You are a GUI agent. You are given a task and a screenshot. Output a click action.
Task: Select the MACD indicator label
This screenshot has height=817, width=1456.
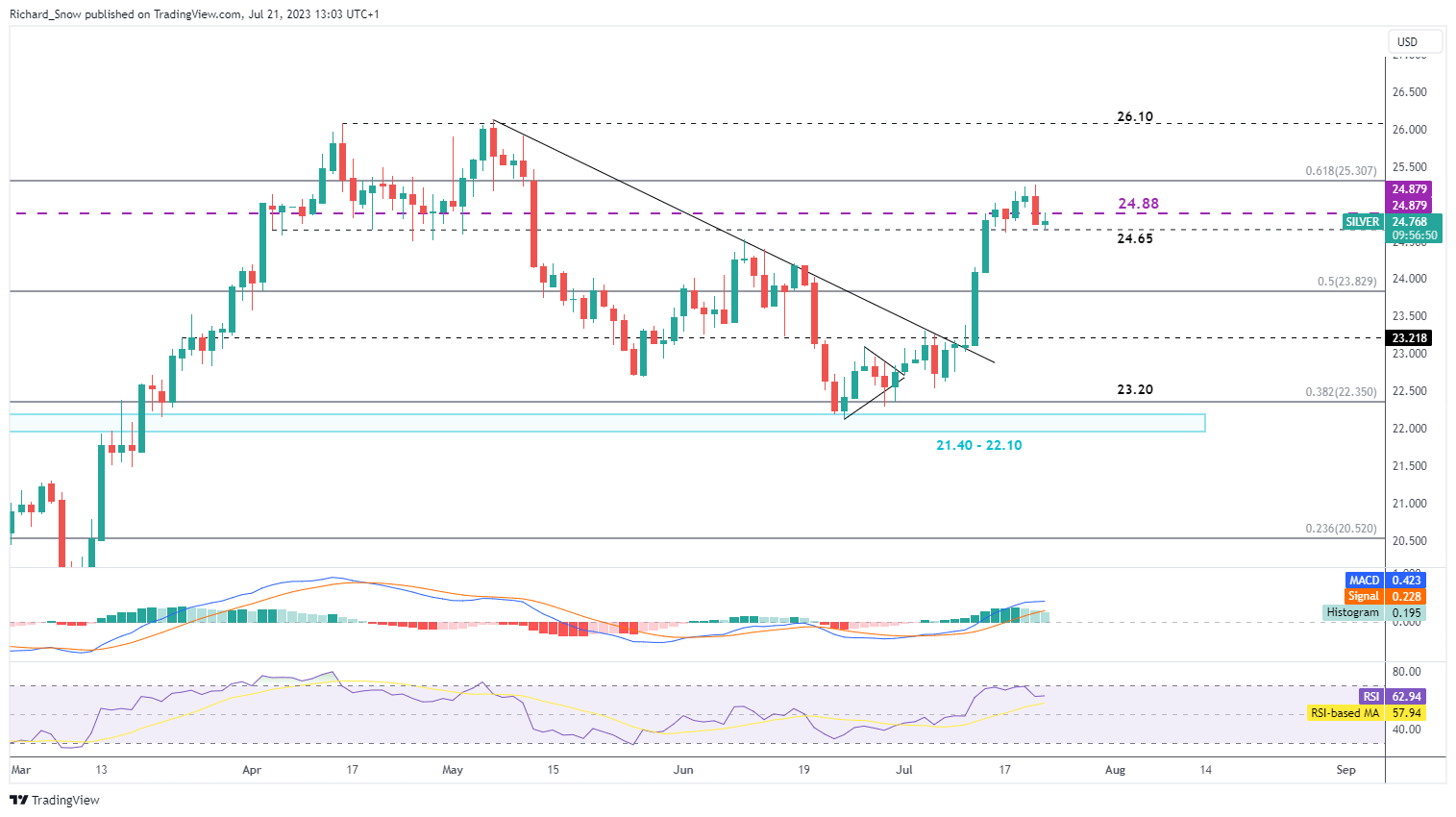[x=1365, y=581]
